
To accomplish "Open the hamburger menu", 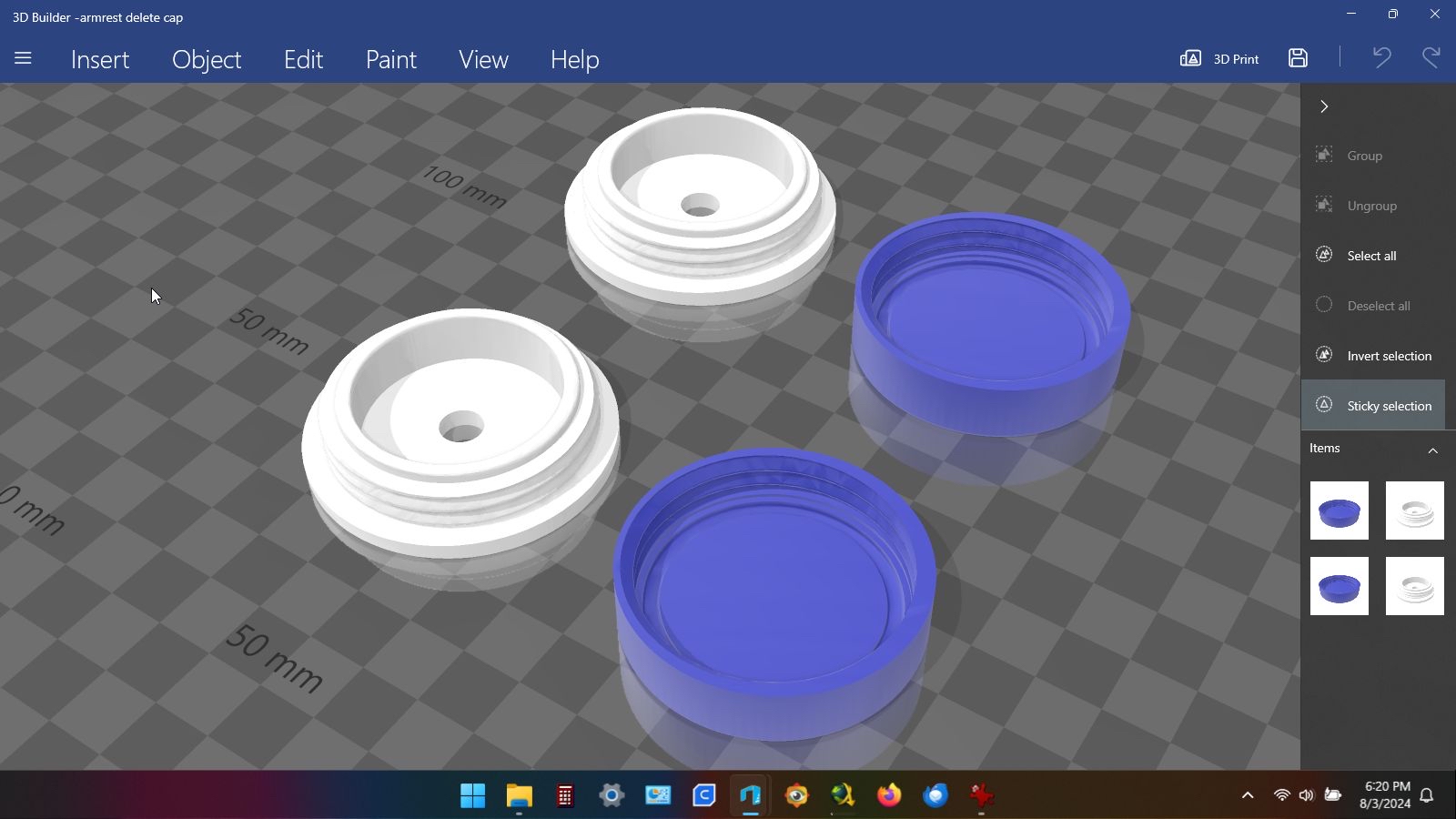I will [x=22, y=57].
